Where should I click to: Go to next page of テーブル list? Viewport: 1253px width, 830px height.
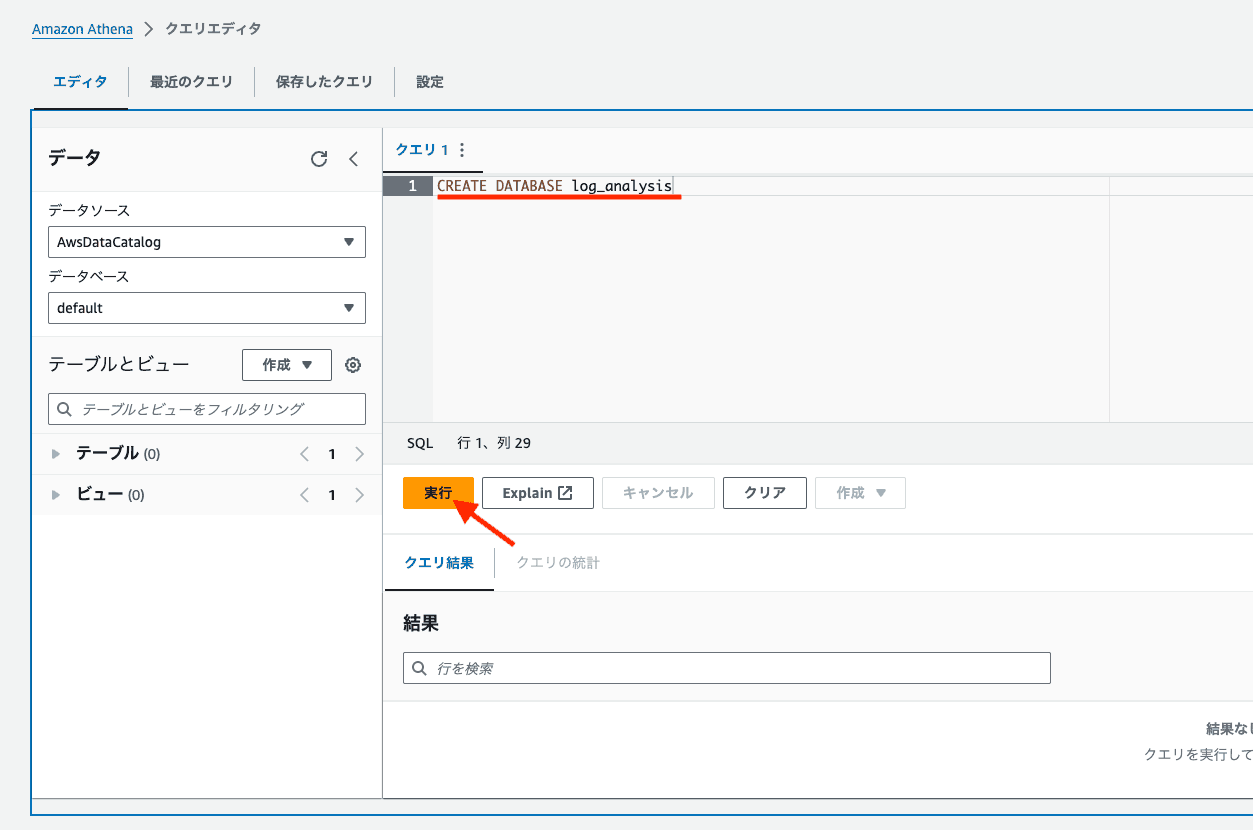(x=360, y=454)
